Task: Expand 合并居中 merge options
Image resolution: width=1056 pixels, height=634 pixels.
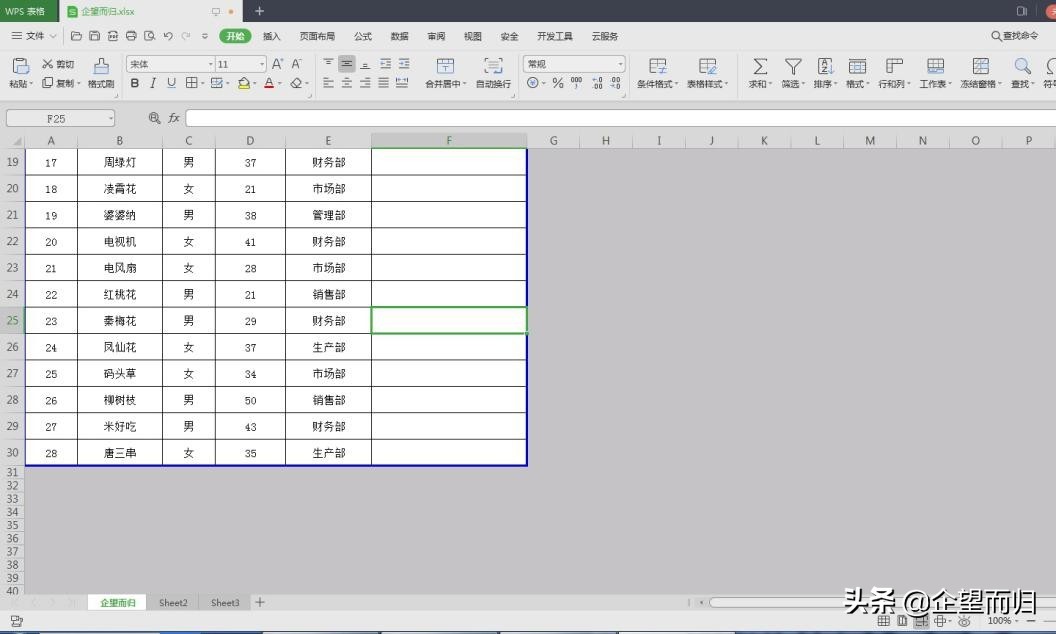Action: coord(464,84)
